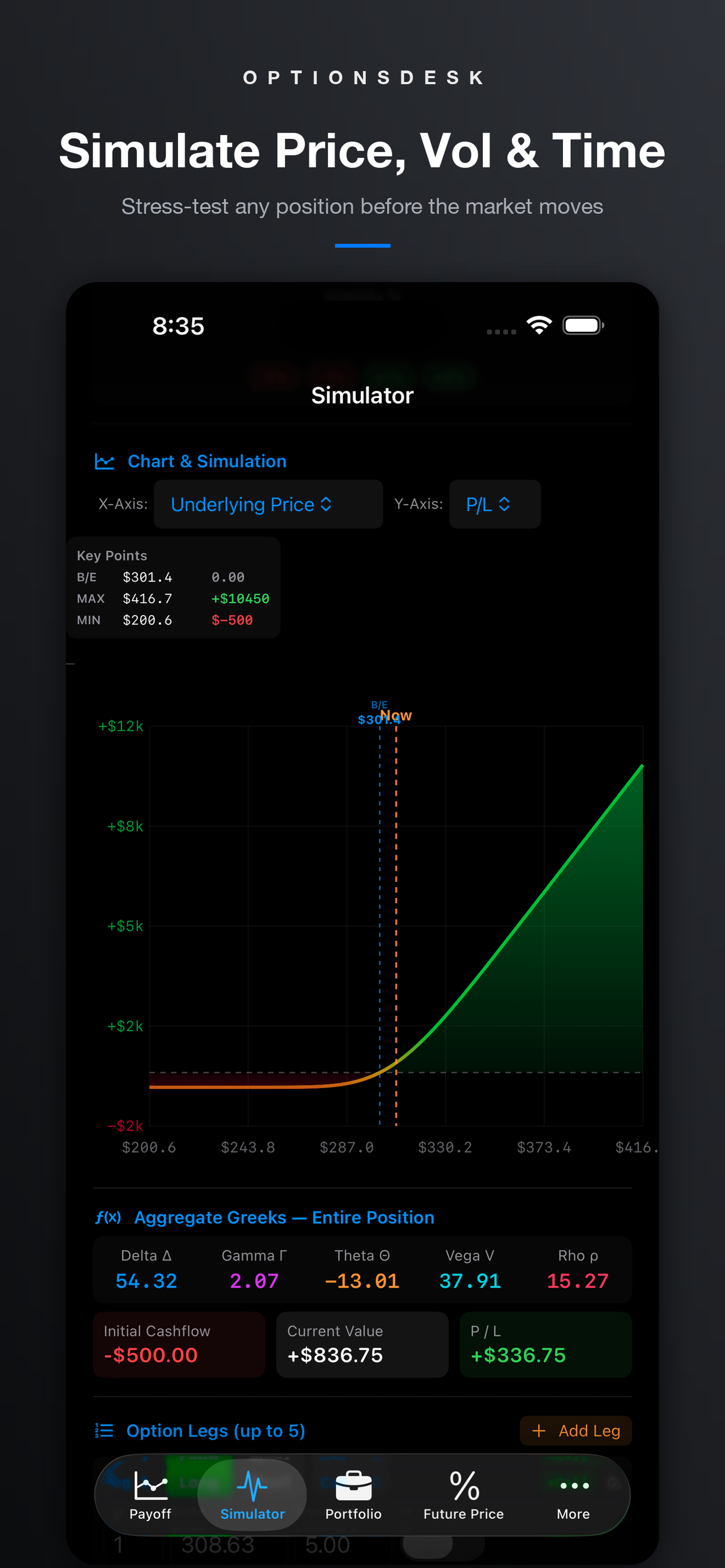Viewport: 725px width, 1568px height.
Task: Tap the Chart & Simulation chart icon
Action: [x=104, y=461]
